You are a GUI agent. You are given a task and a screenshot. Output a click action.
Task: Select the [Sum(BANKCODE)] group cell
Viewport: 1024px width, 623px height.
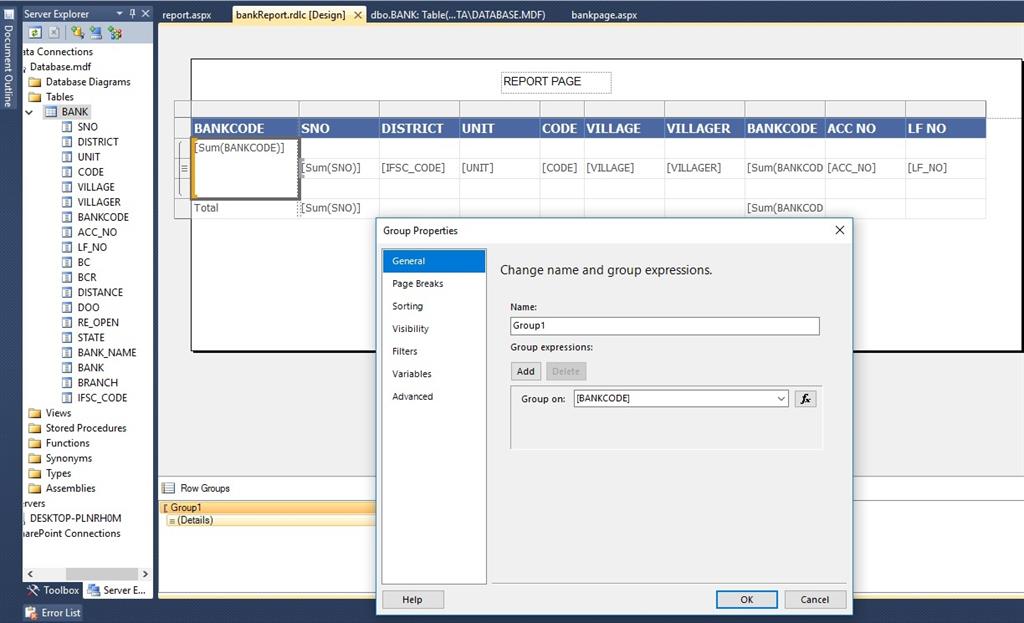(x=246, y=168)
